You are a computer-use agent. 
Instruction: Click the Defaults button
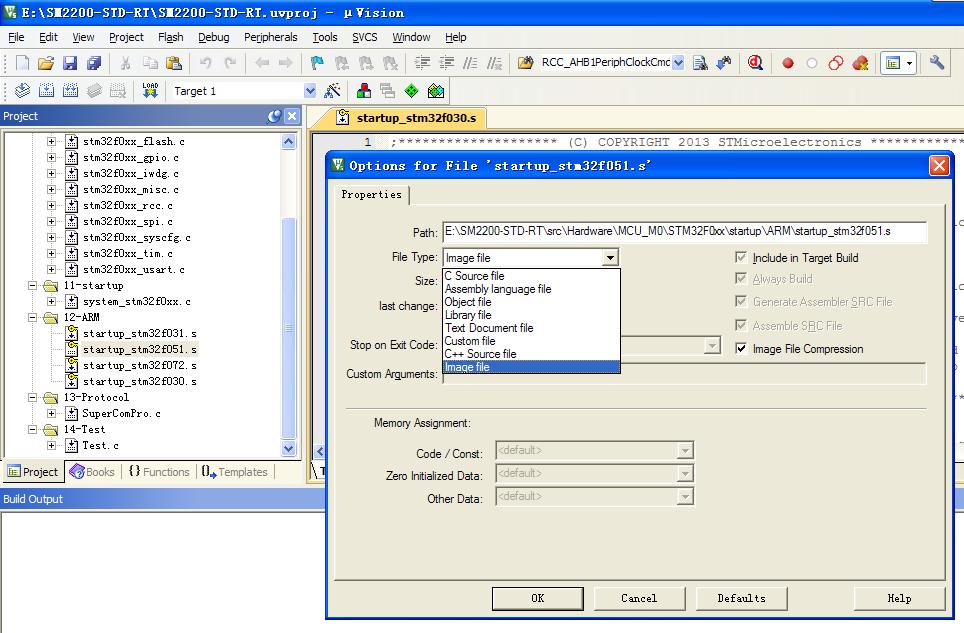[741, 598]
